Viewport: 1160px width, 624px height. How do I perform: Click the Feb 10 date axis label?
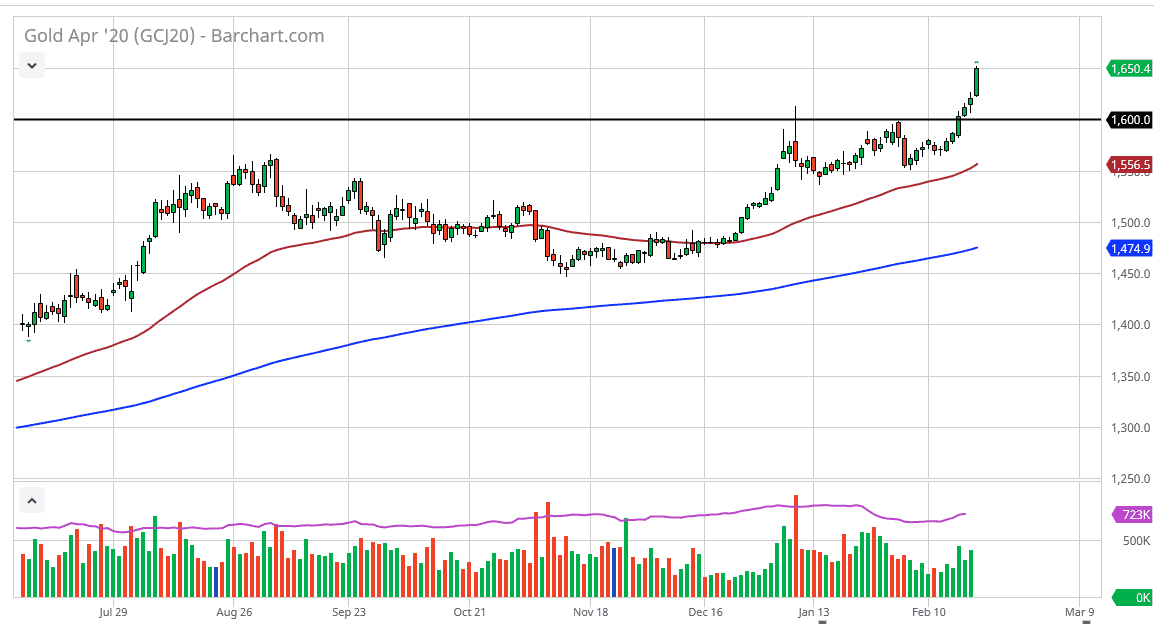[x=930, y=612]
